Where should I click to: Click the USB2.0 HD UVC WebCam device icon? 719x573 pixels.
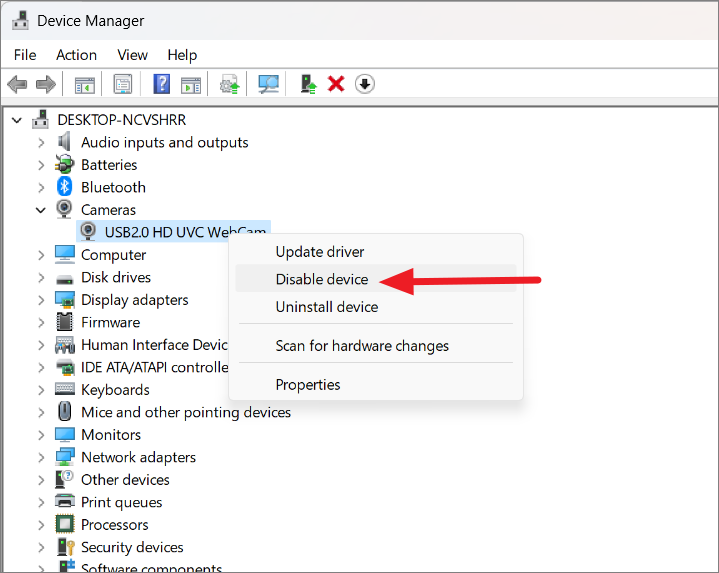click(x=88, y=231)
